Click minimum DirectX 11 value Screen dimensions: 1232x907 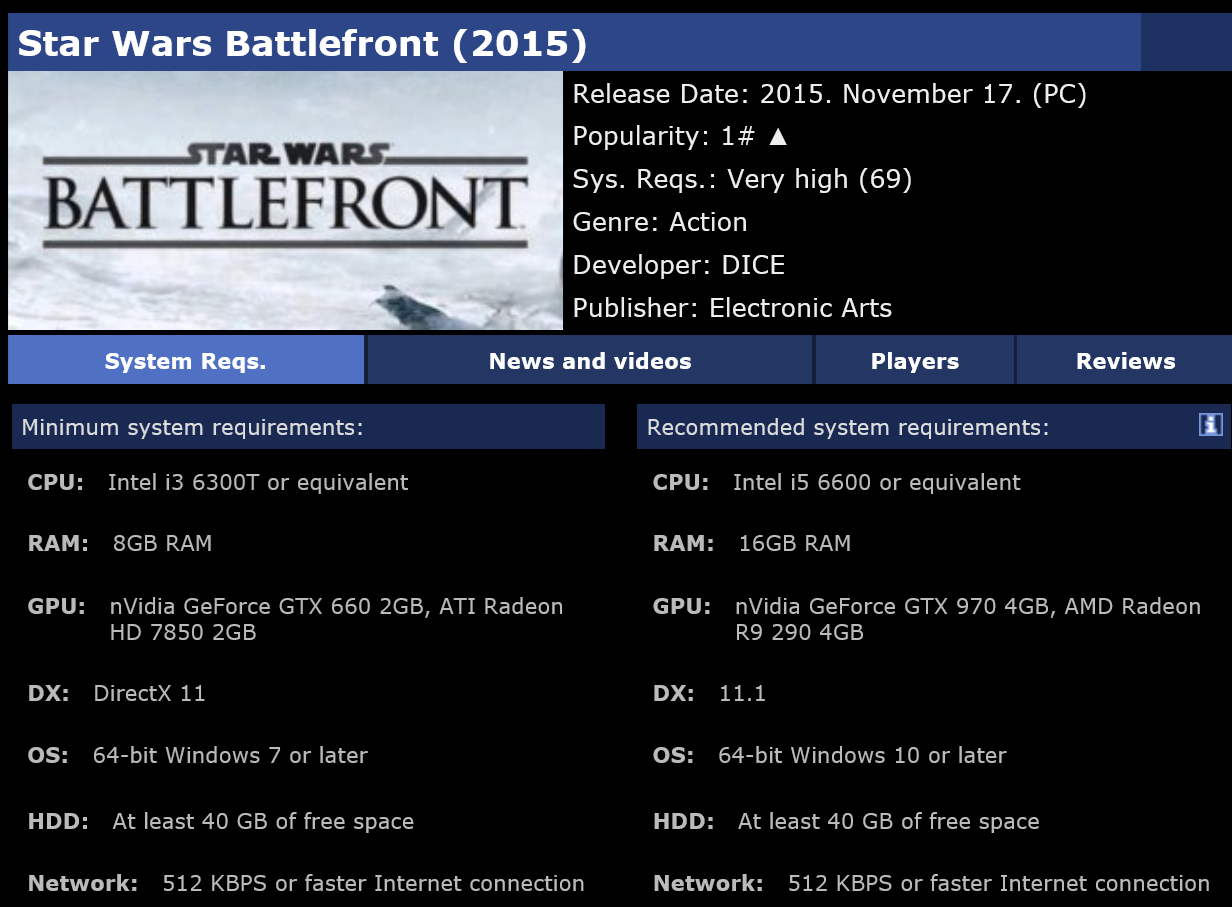point(150,694)
